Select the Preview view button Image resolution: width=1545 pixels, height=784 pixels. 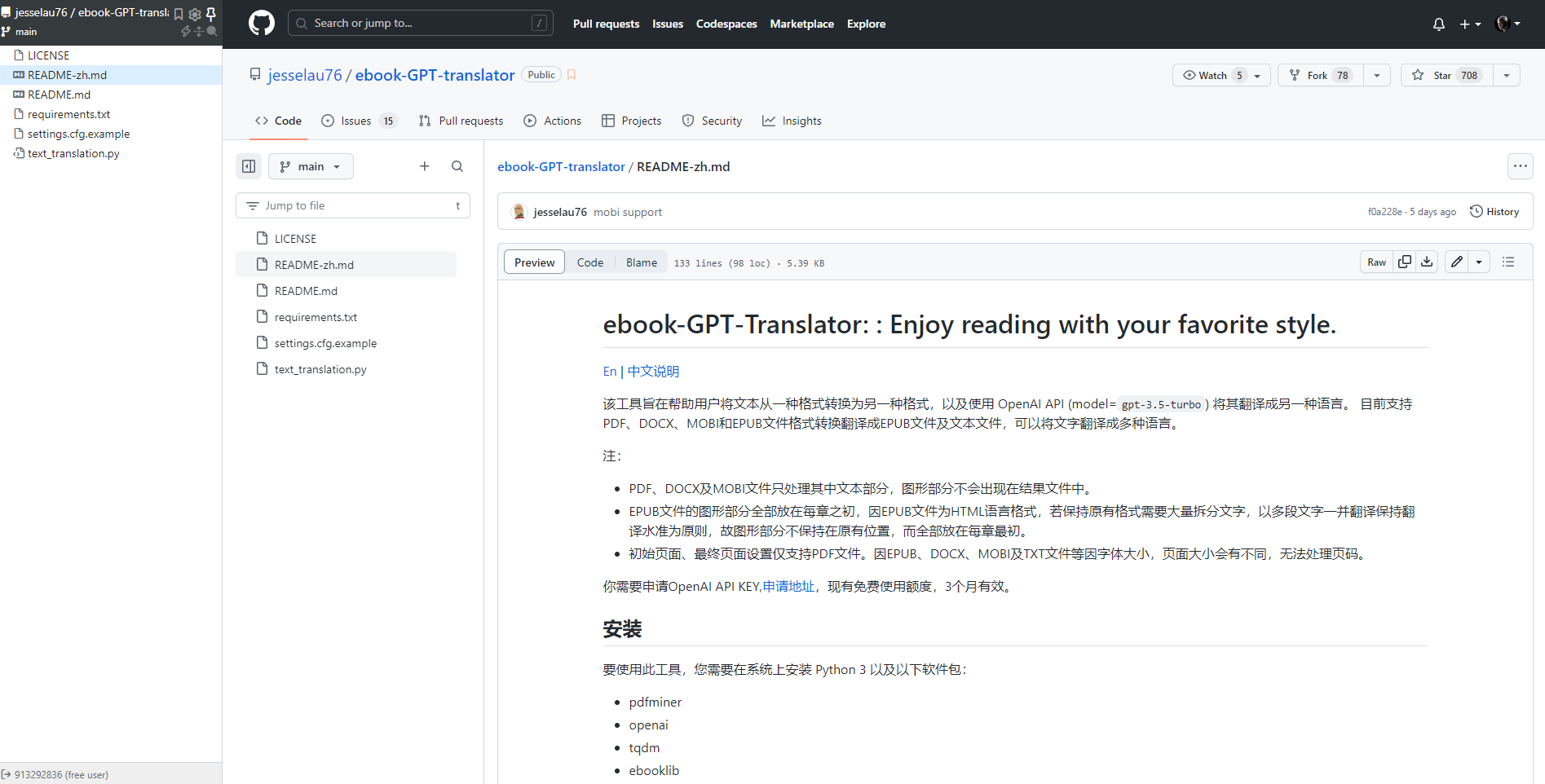534,262
